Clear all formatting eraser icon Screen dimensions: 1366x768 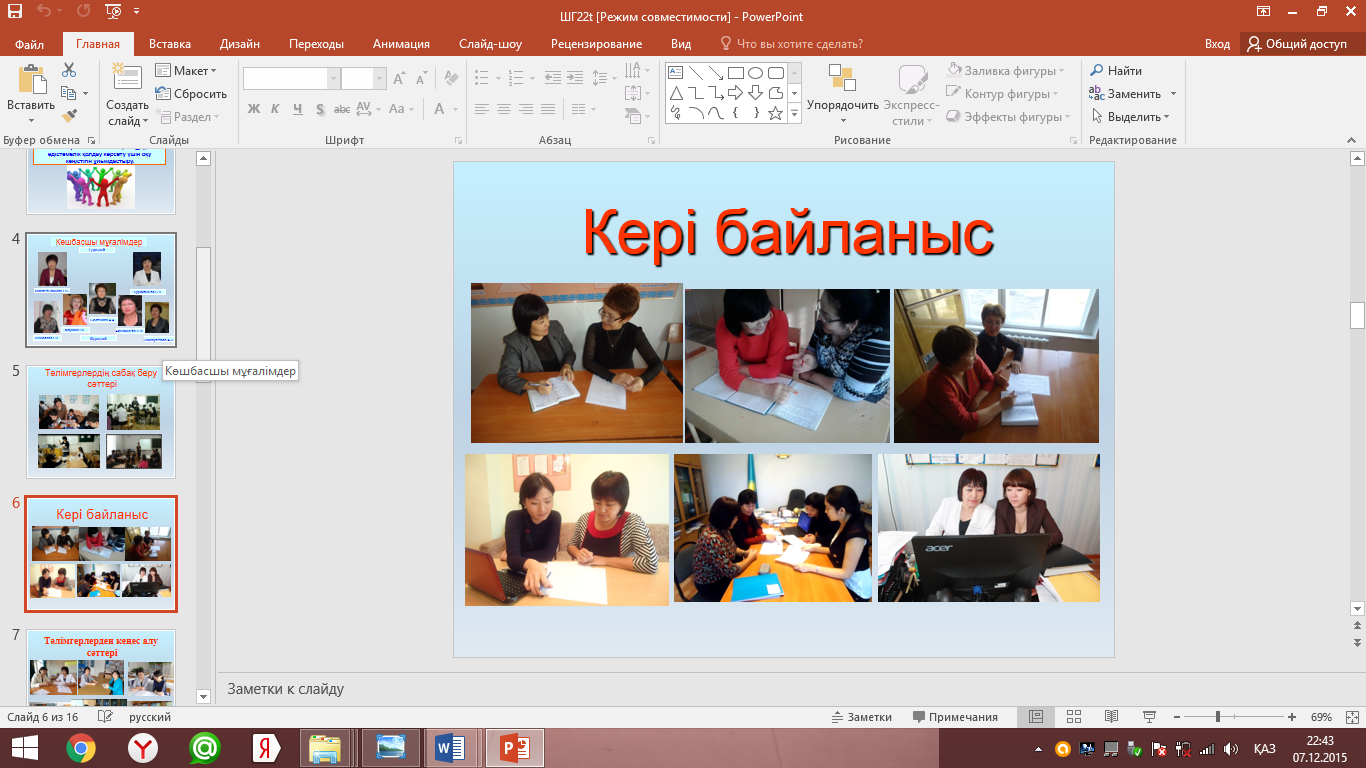pos(451,78)
